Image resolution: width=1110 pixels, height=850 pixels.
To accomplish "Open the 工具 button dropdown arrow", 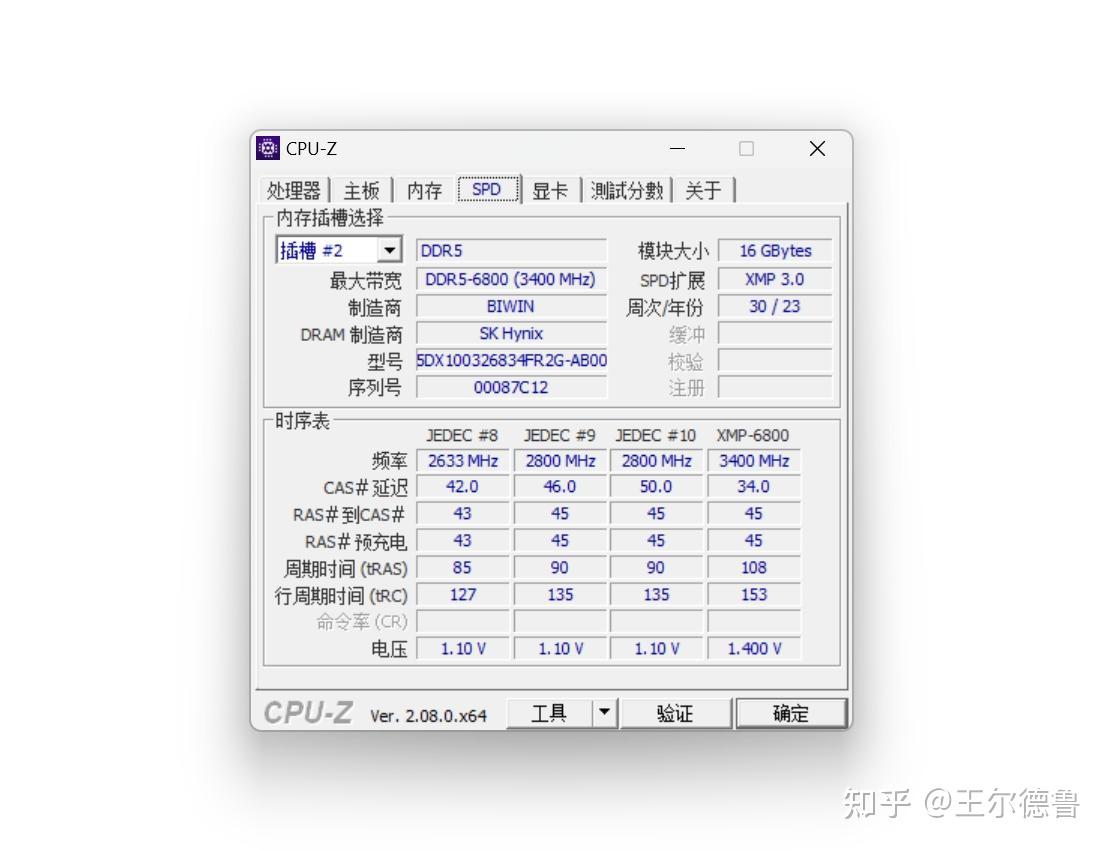I will [605, 713].
